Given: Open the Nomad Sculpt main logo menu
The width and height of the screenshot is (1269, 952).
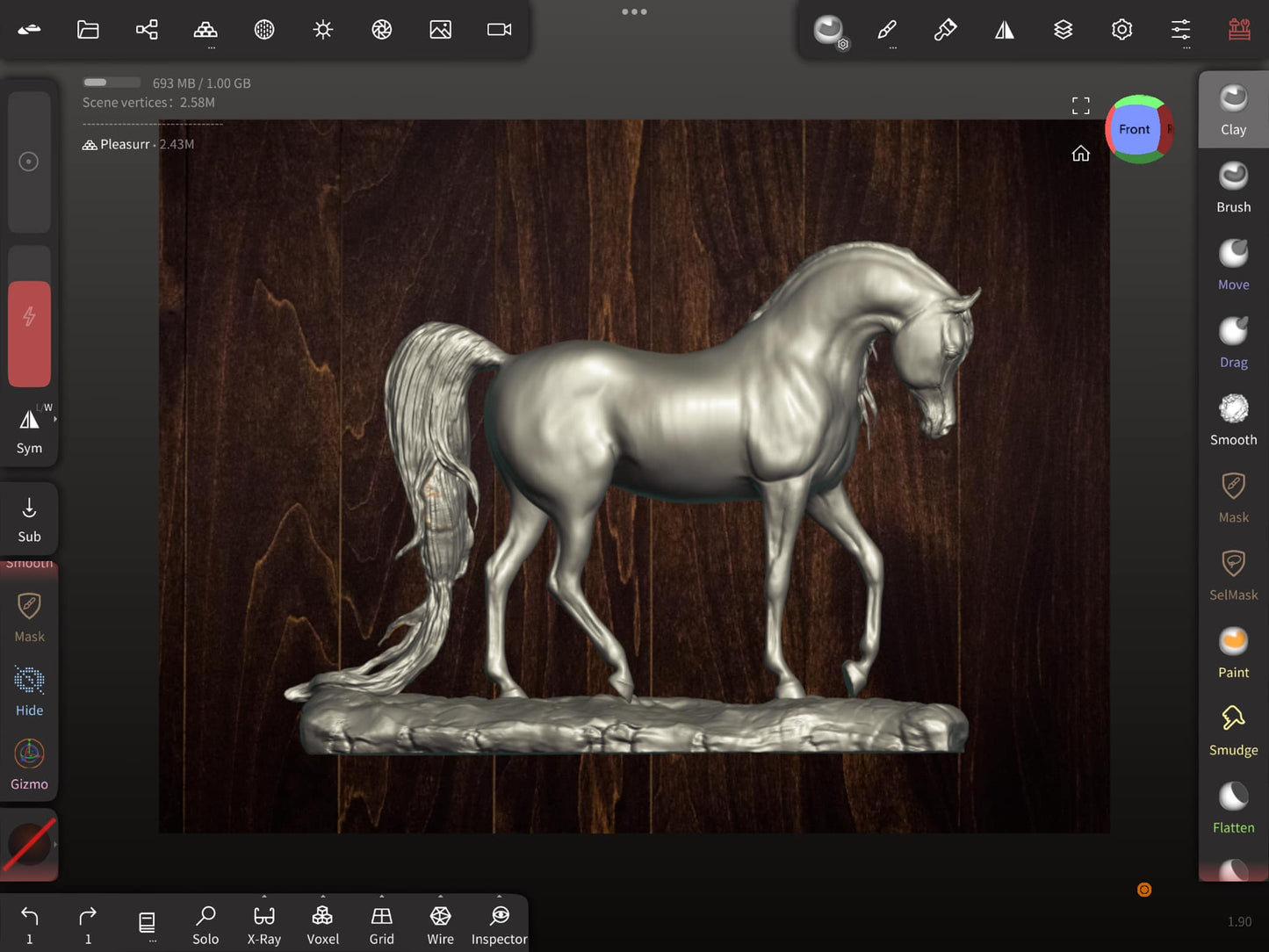Looking at the screenshot, I should pyautogui.click(x=29, y=30).
